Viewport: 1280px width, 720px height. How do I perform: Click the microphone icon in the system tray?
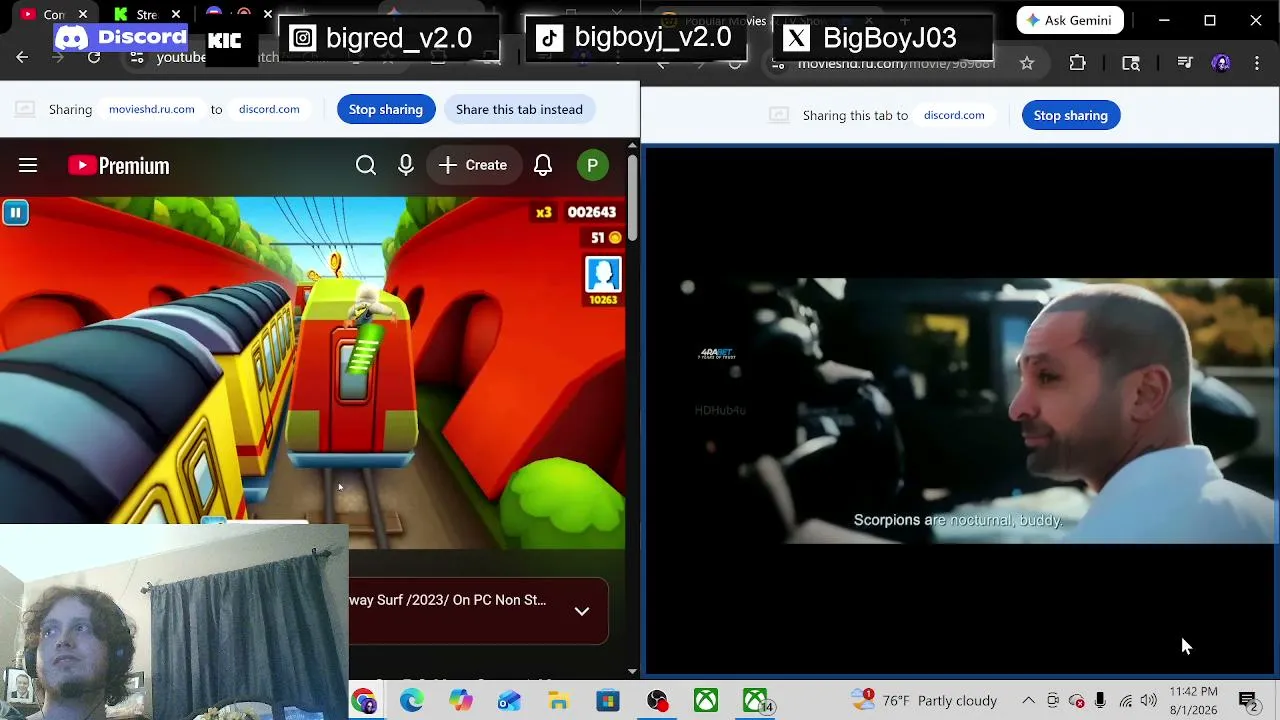pyautogui.click(x=1100, y=701)
